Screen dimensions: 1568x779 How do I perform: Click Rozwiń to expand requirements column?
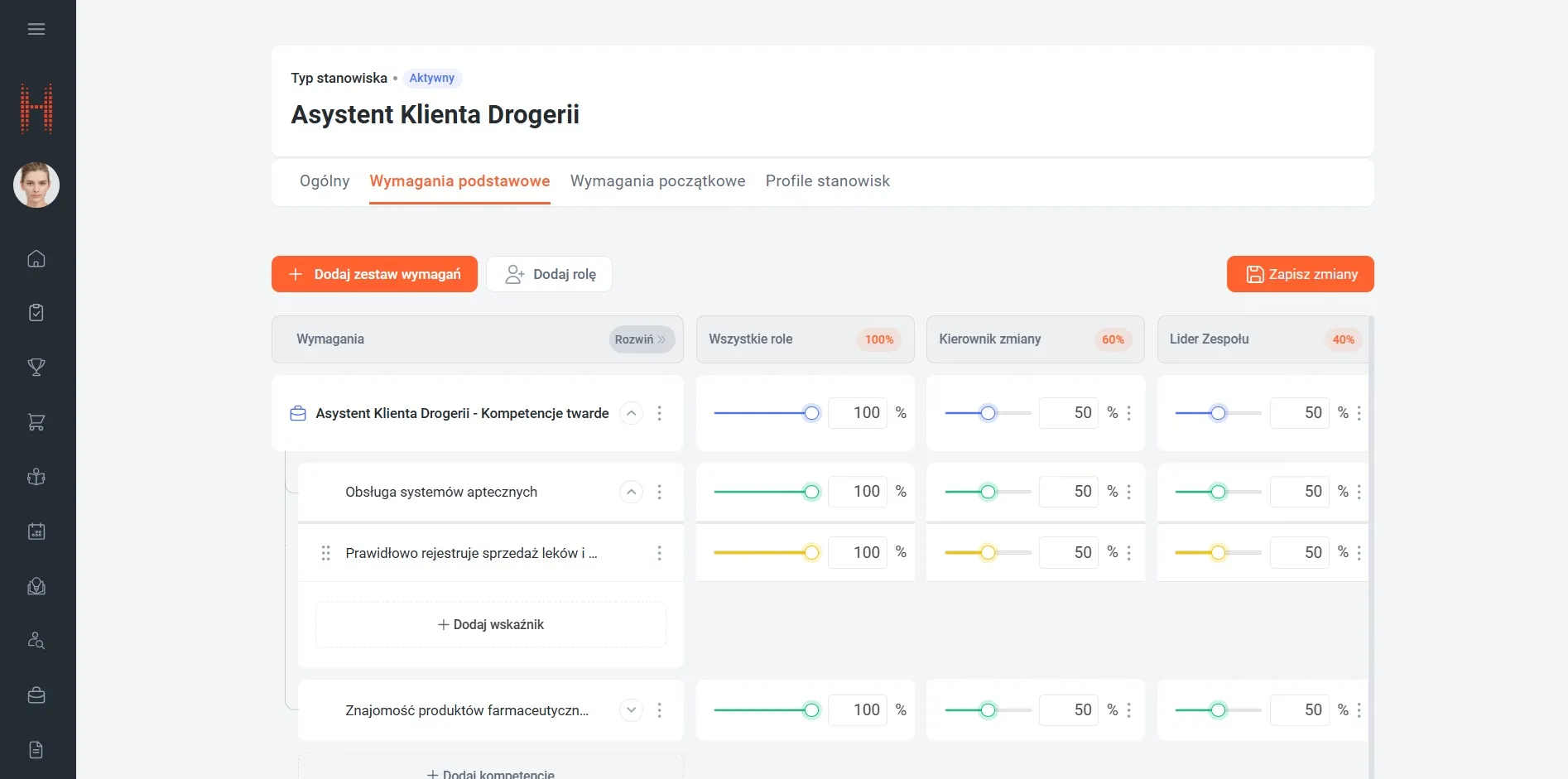point(642,339)
